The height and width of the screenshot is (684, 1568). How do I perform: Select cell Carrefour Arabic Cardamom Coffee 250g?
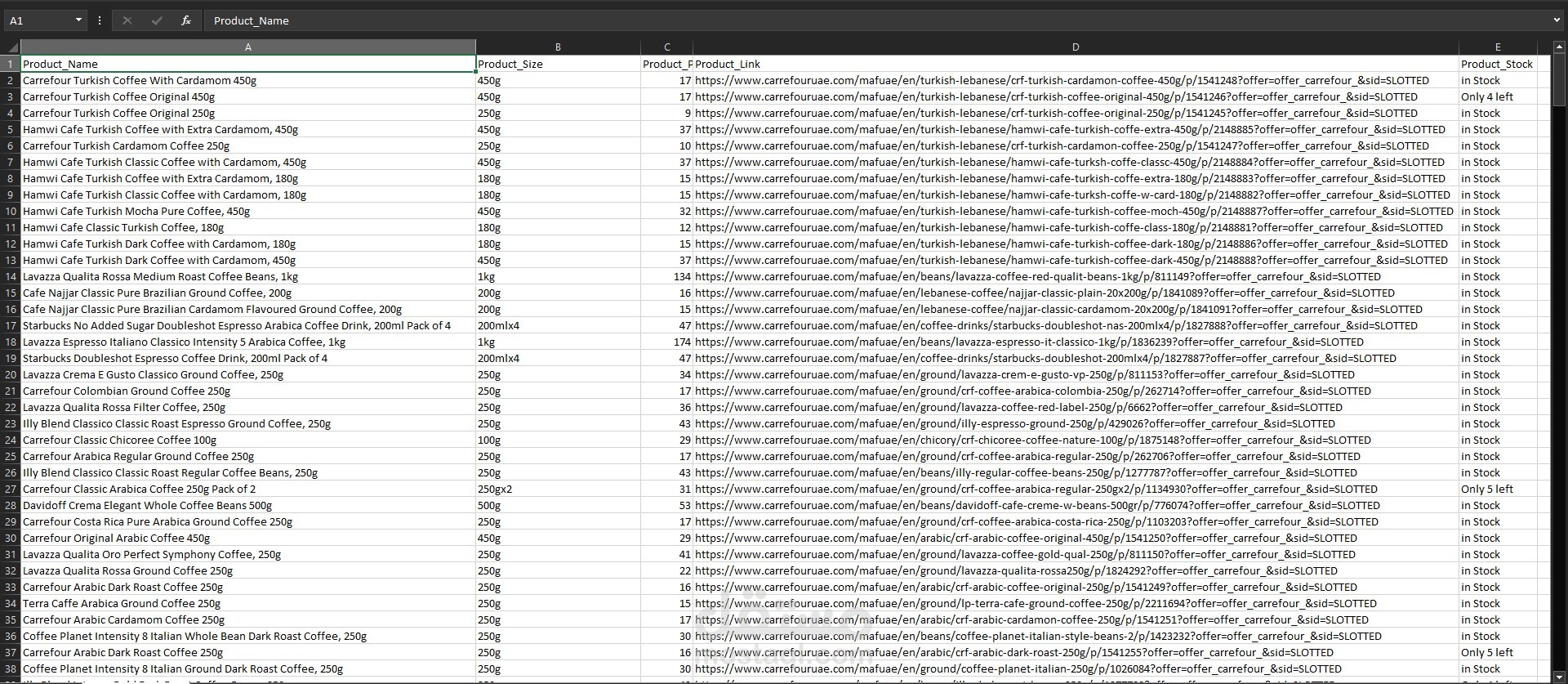click(x=248, y=619)
